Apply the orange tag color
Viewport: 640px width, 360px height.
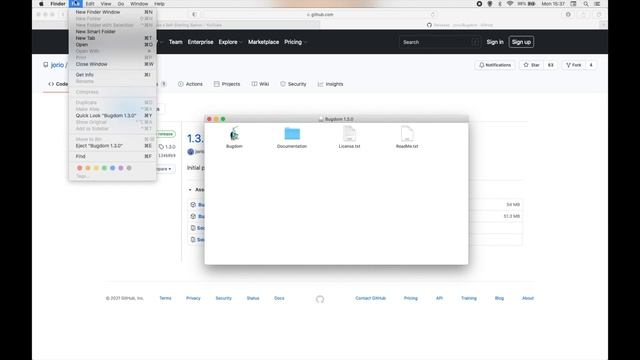point(88,168)
